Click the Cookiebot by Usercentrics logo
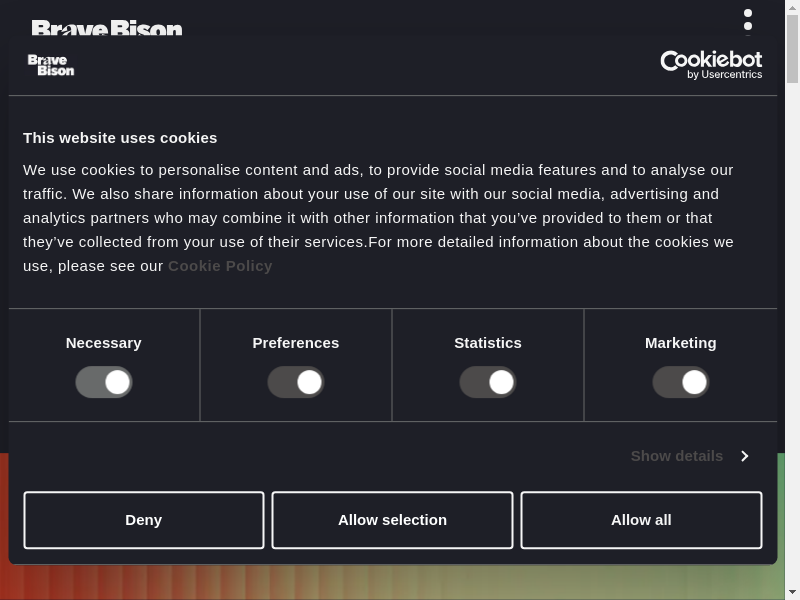 pos(711,65)
